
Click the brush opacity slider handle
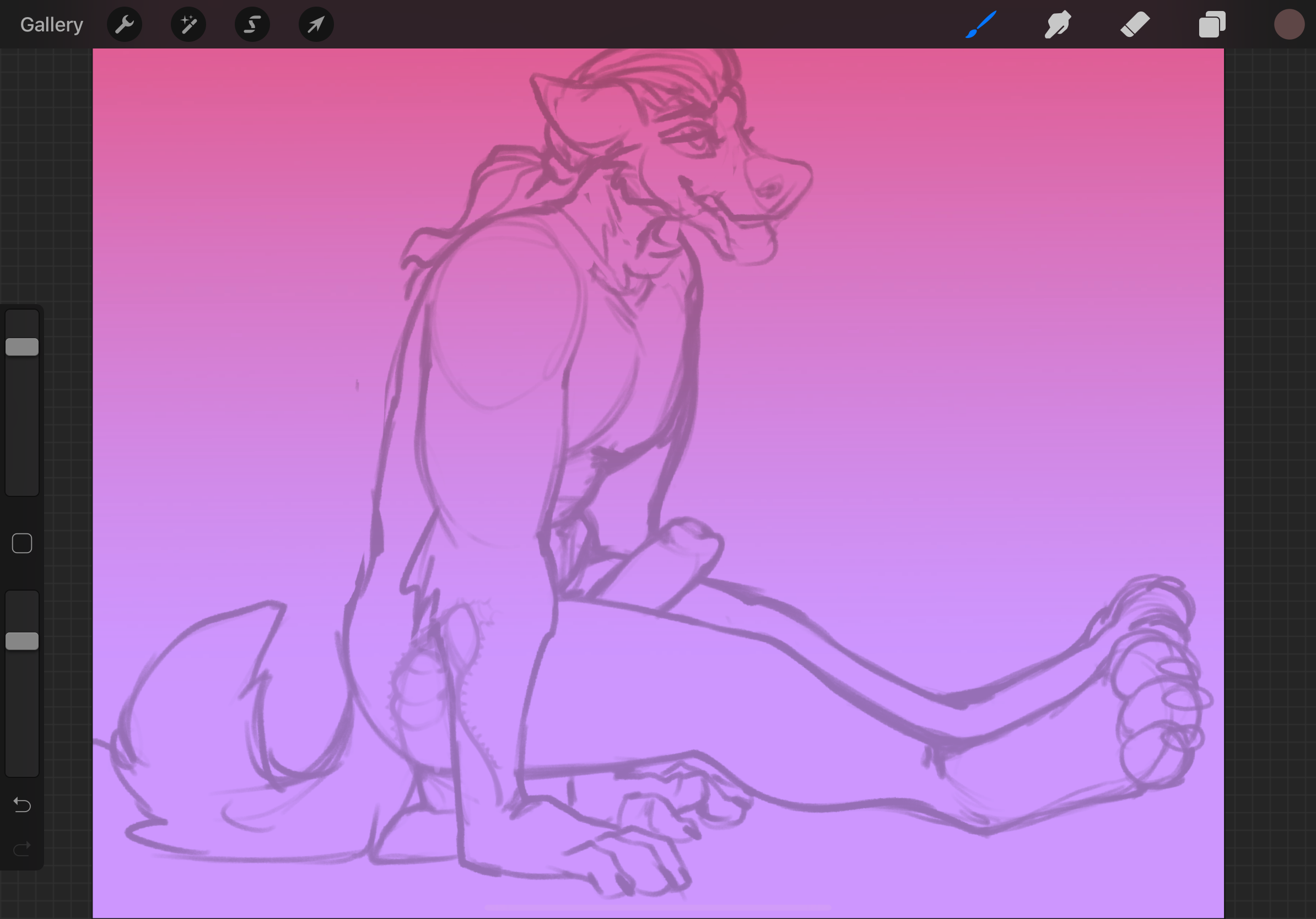(x=23, y=641)
